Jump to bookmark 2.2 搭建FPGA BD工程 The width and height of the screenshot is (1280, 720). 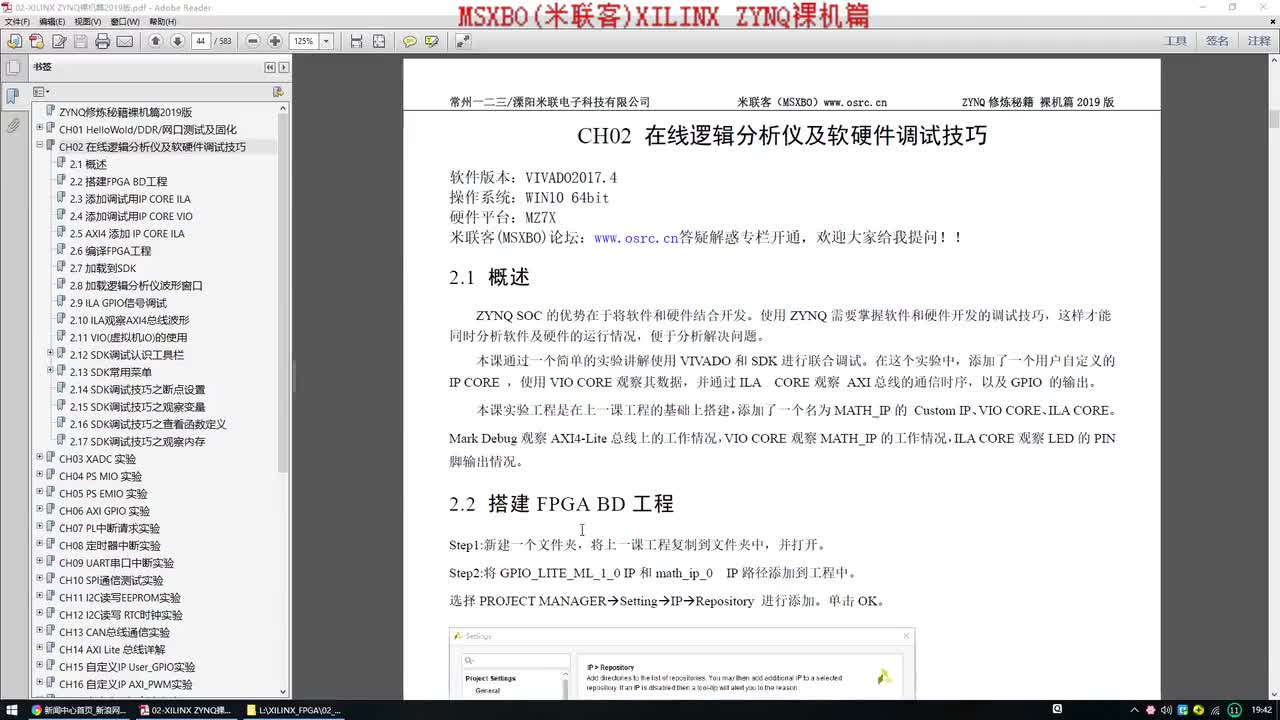(x=118, y=182)
